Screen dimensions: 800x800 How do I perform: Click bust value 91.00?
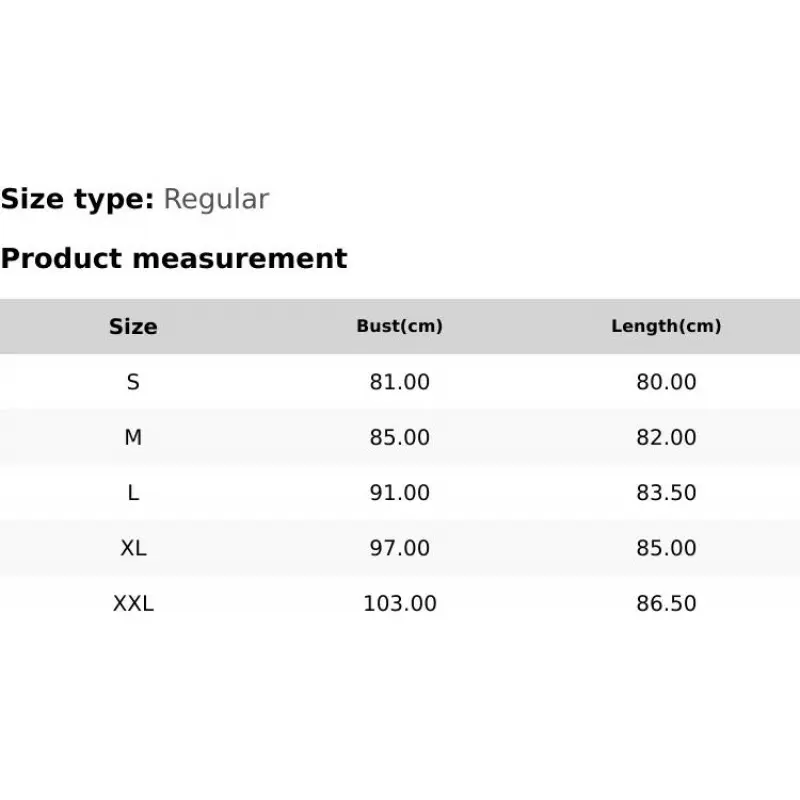399,493
